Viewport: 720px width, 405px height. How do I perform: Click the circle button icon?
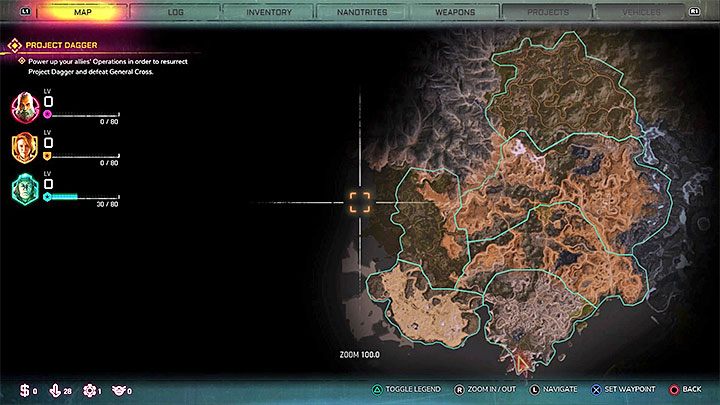(674, 390)
